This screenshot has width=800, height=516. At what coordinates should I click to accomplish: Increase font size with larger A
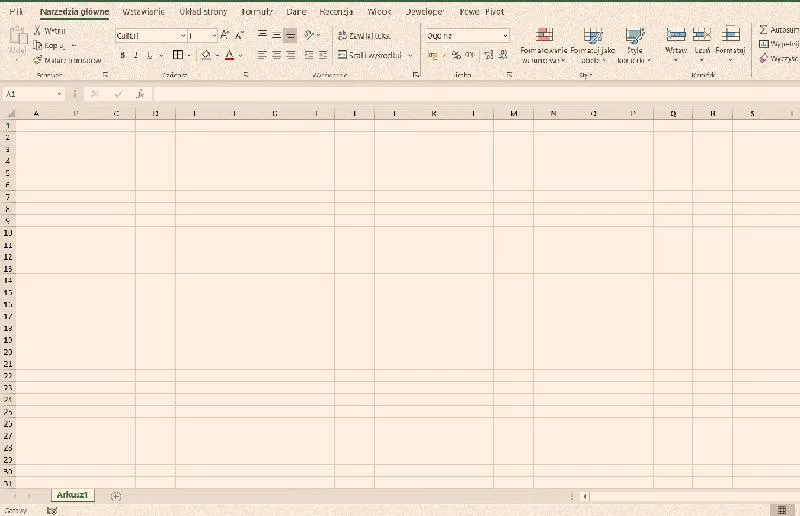(225, 35)
